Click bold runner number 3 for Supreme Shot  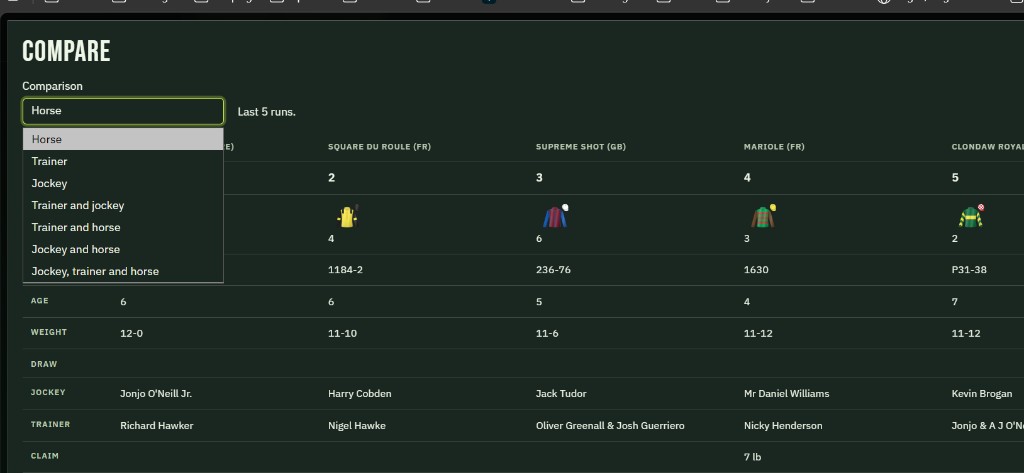click(539, 178)
